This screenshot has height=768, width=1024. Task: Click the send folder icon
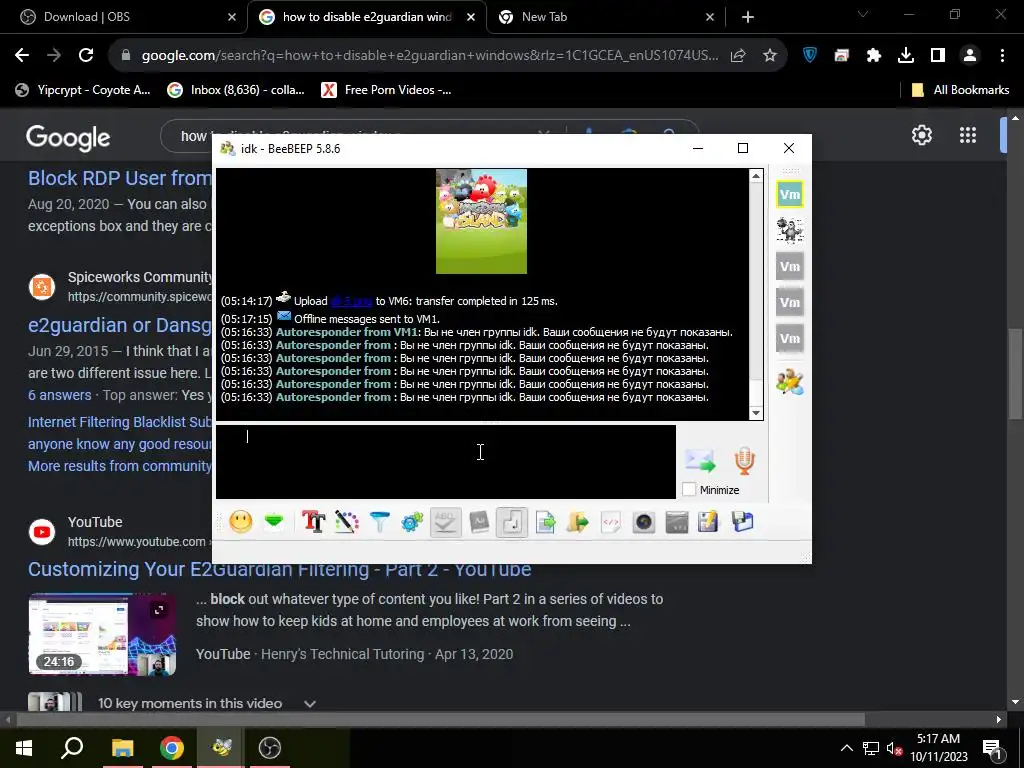click(x=578, y=522)
